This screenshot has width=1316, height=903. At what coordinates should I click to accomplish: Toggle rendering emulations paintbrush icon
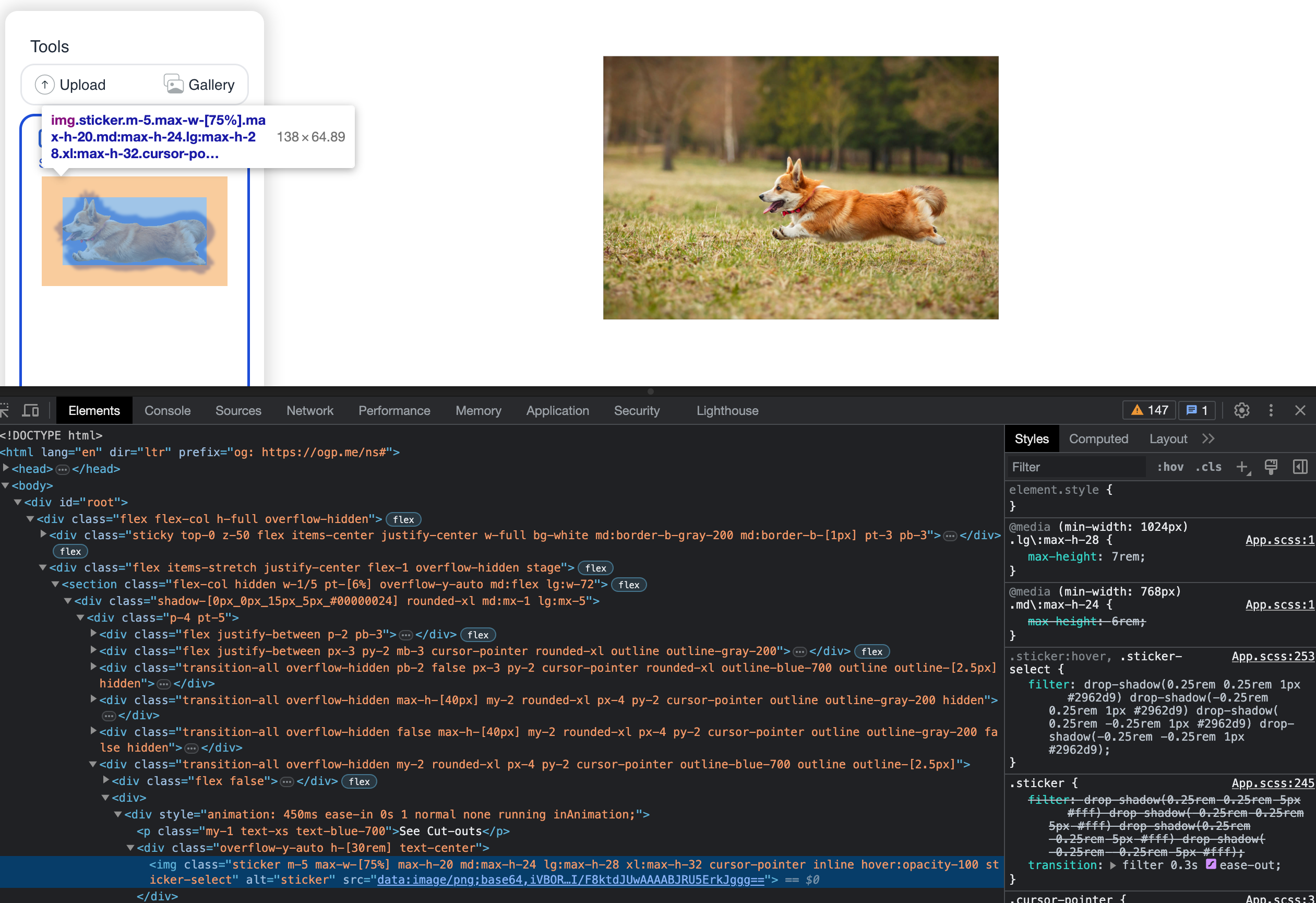tap(1271, 467)
